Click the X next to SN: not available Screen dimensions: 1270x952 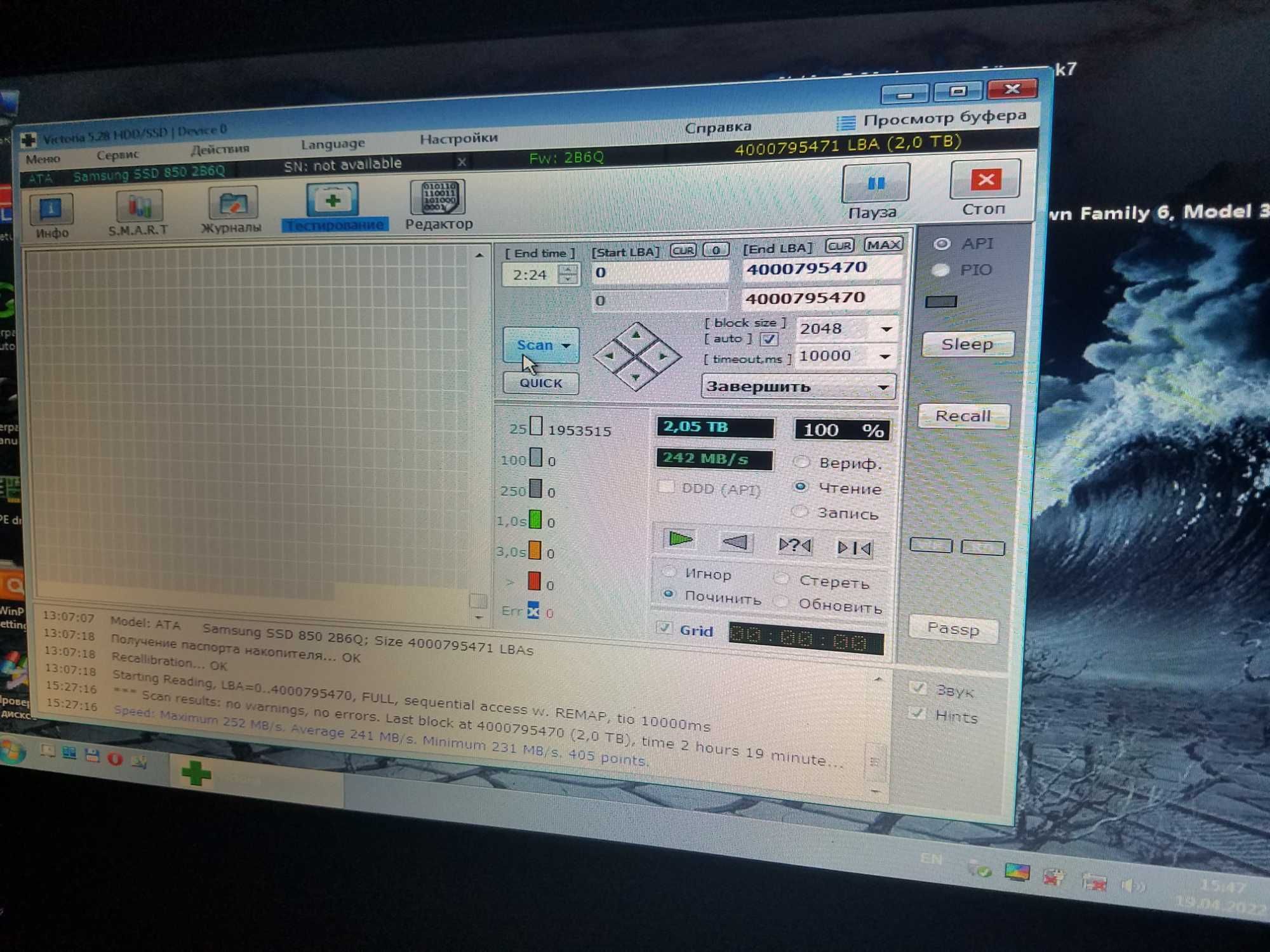tap(462, 162)
